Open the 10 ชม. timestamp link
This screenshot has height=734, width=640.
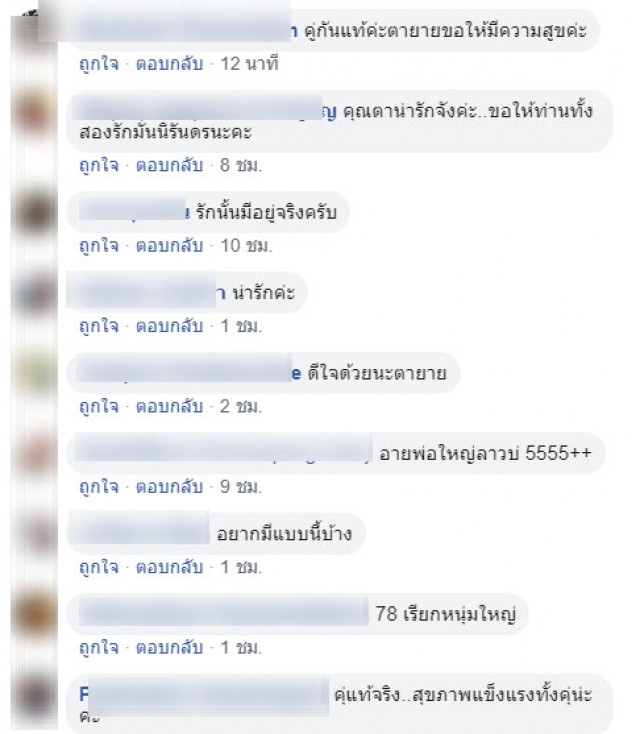(246, 246)
